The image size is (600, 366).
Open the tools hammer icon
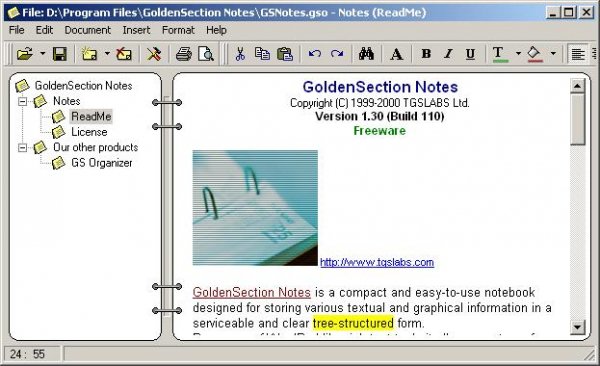[x=154, y=54]
